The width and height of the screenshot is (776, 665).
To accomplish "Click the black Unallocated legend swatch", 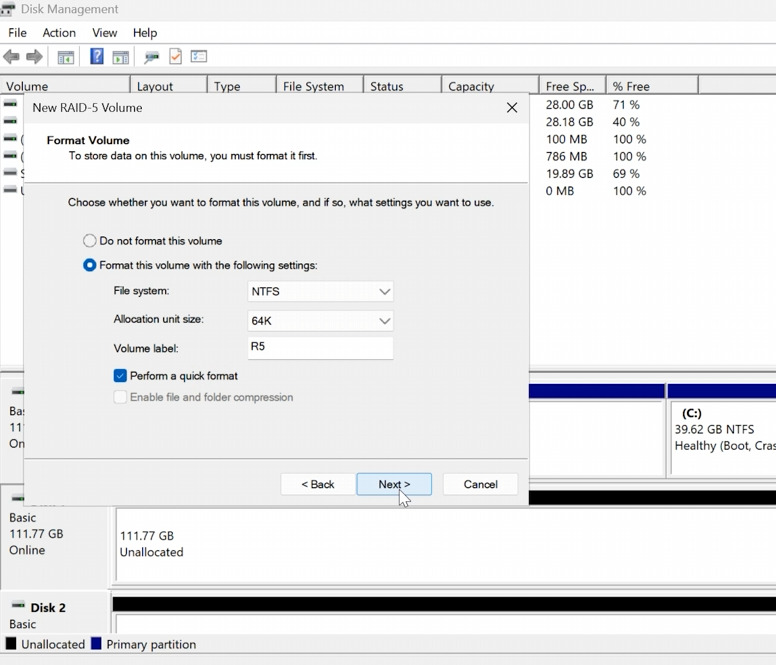I will pos(11,644).
